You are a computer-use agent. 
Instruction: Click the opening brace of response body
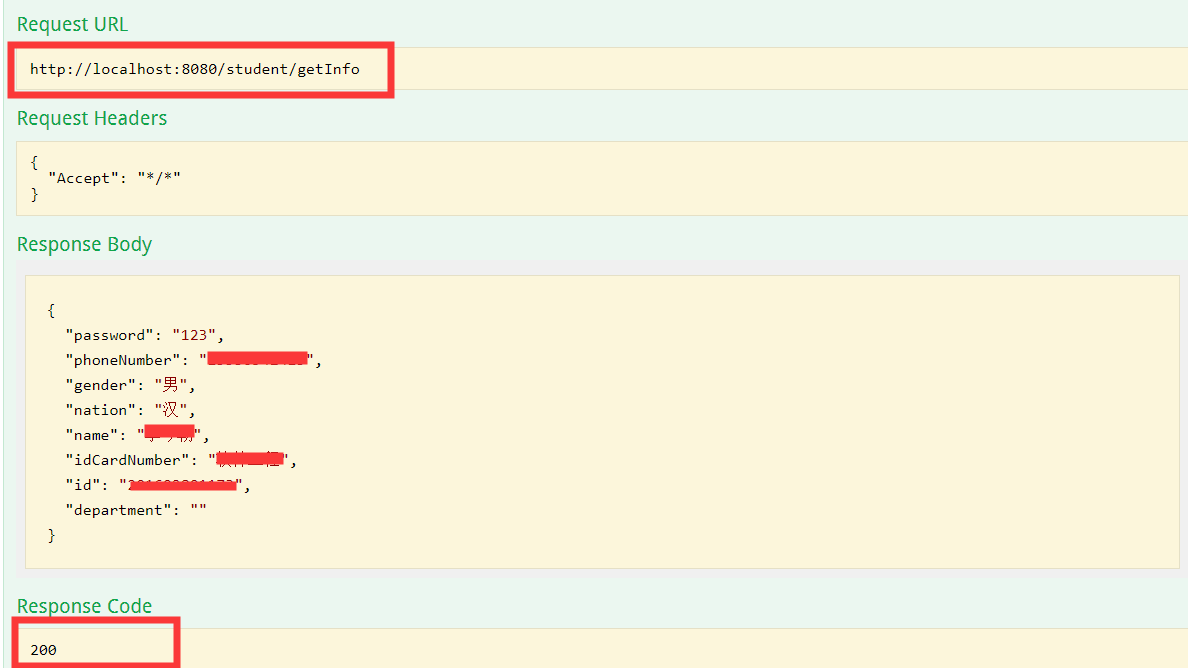[x=52, y=310]
